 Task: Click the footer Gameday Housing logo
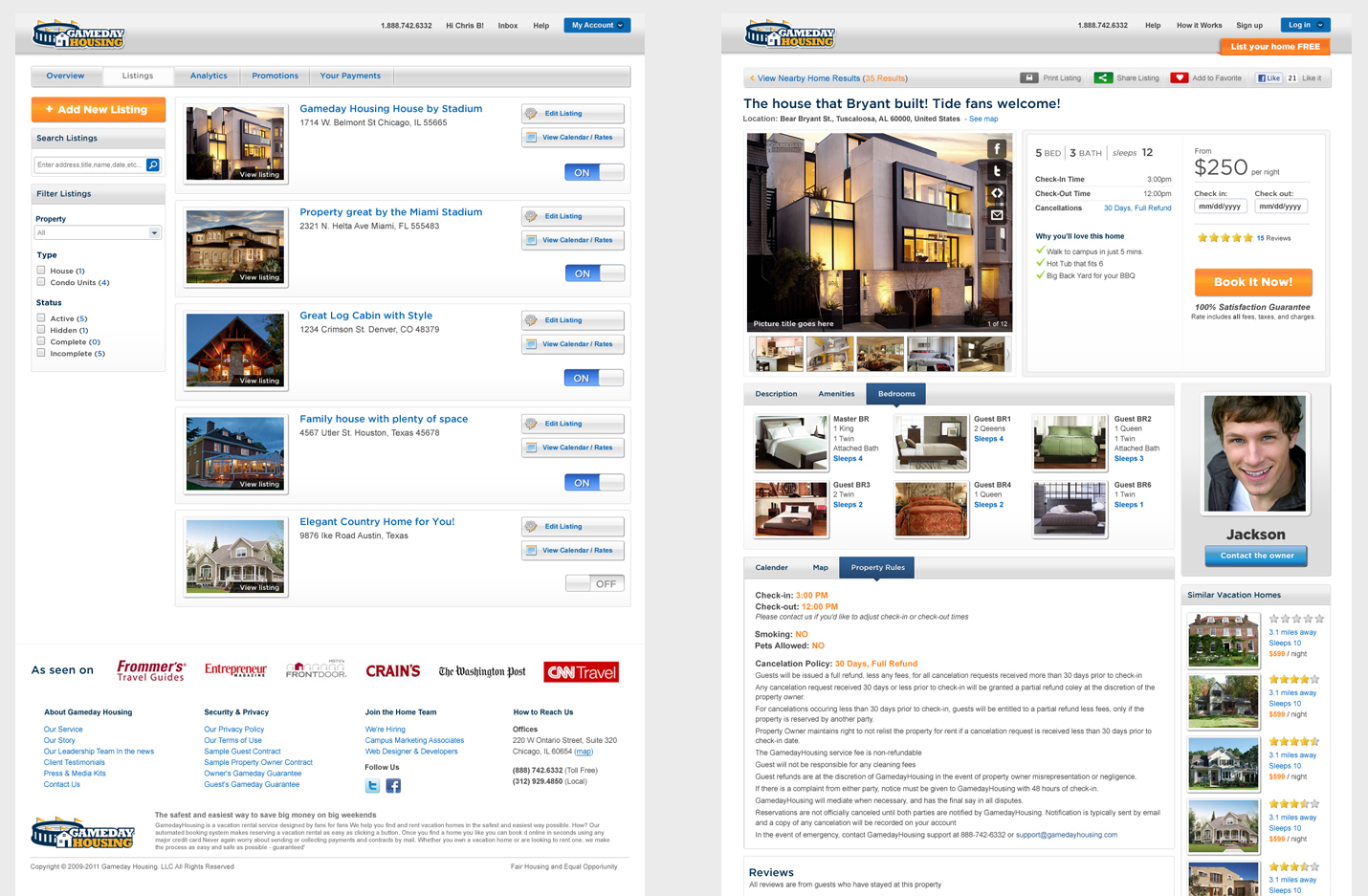(82, 833)
